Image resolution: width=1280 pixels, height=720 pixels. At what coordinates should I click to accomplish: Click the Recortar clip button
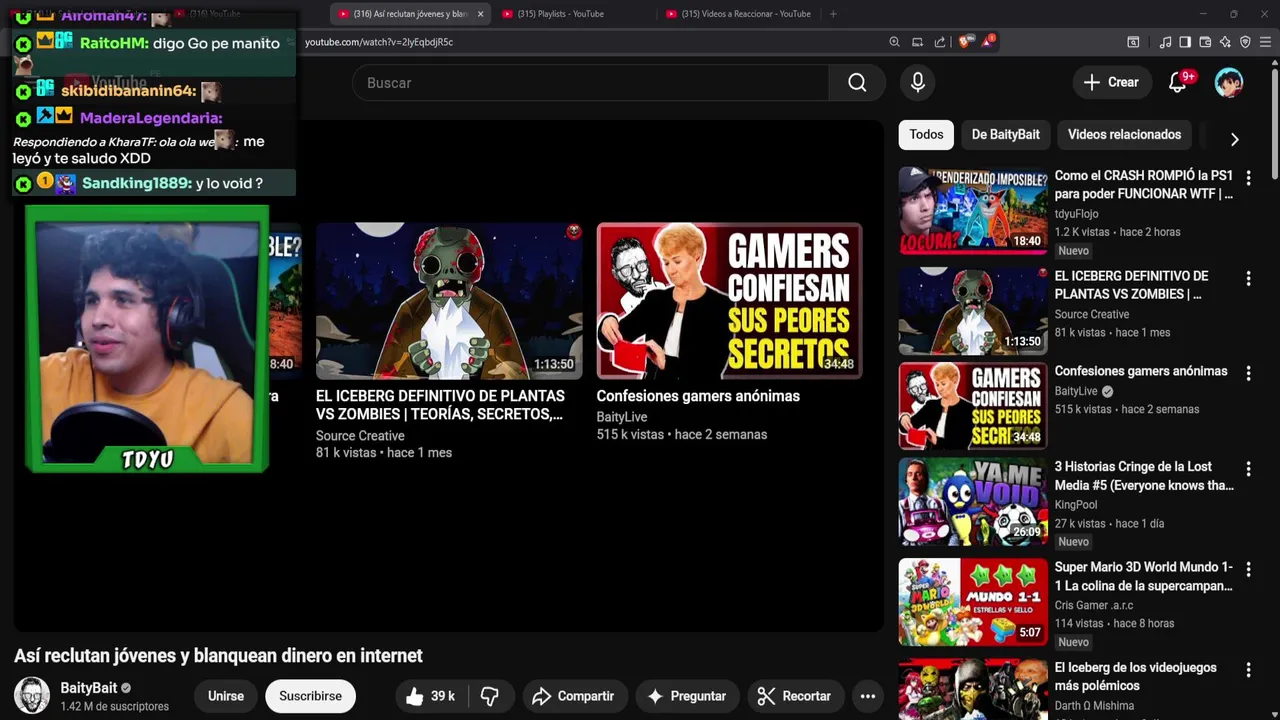point(794,696)
